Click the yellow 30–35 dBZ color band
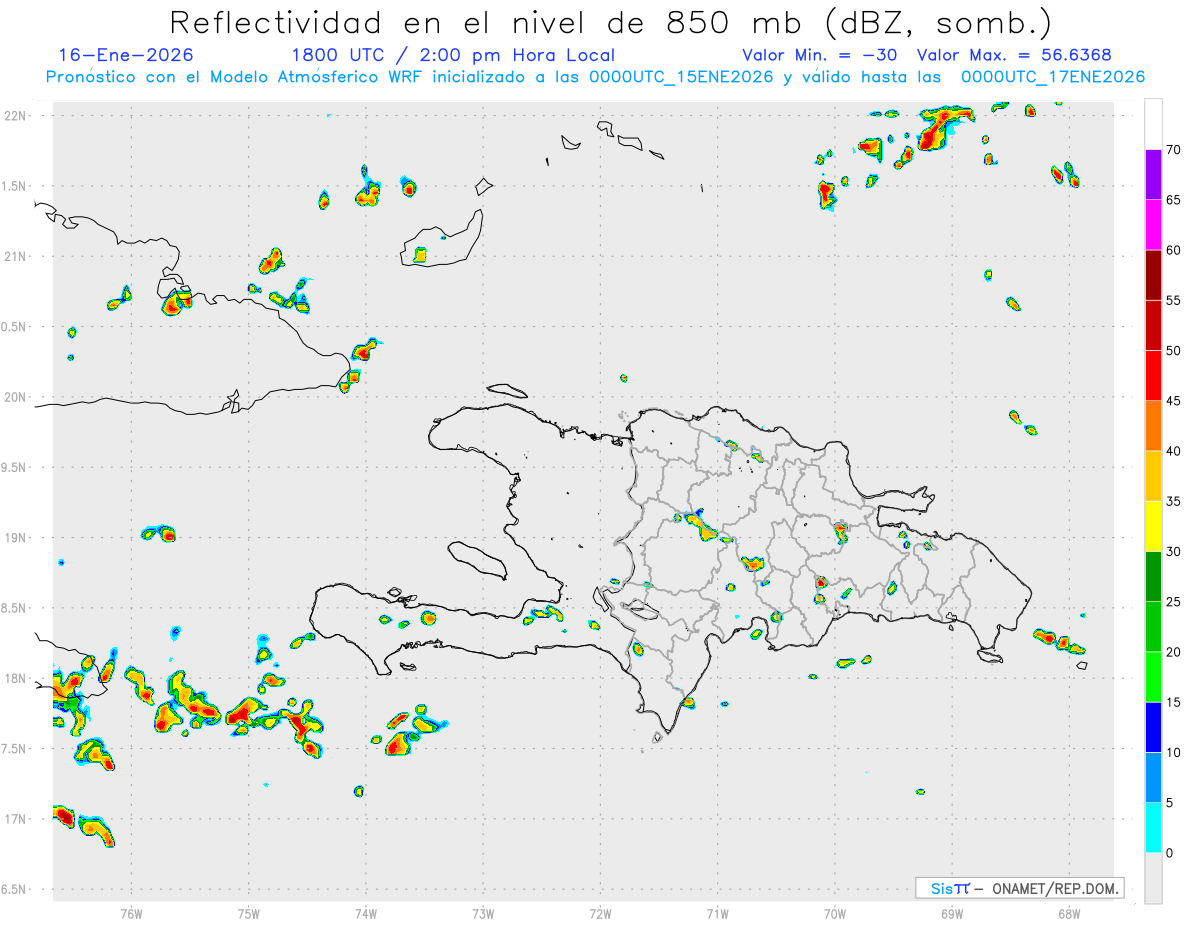This screenshot has width=1200, height=927. point(1153,526)
